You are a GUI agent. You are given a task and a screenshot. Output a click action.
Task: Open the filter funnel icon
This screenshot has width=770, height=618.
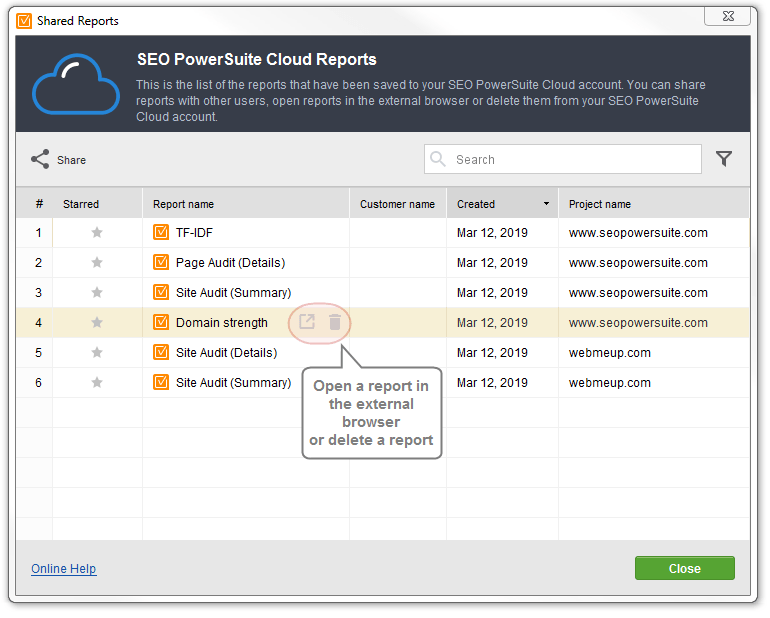point(726,159)
